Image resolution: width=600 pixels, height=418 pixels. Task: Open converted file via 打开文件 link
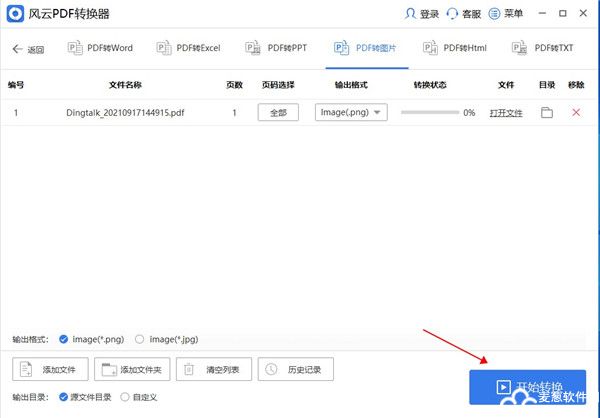point(506,113)
